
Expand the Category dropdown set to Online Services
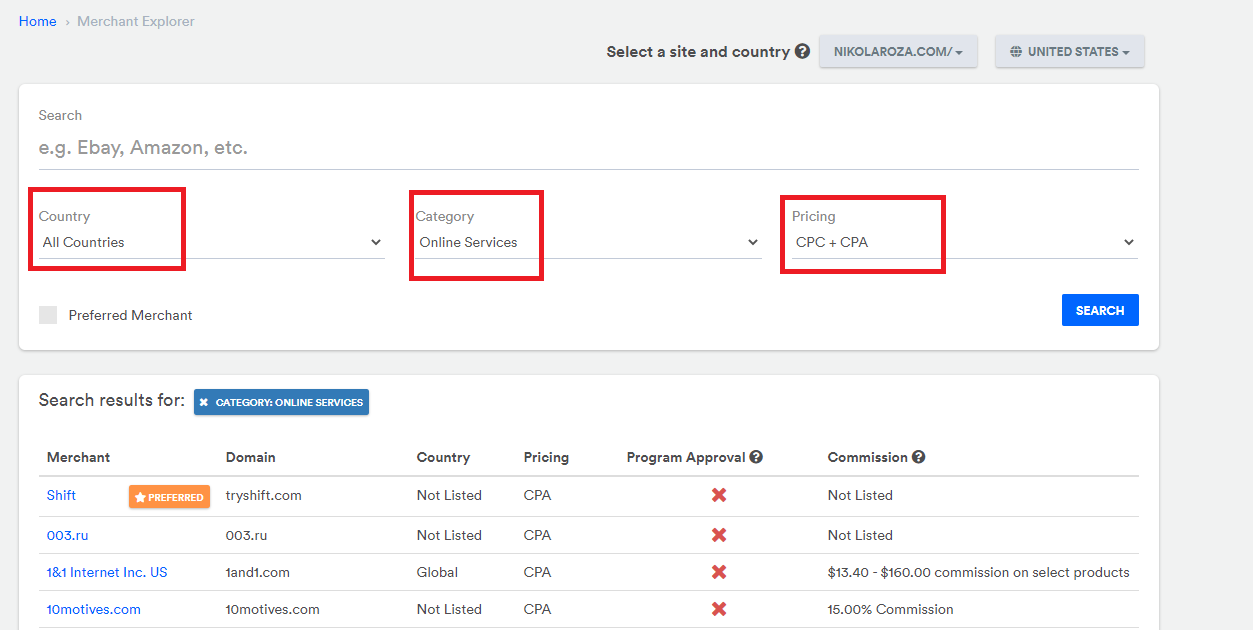point(588,242)
